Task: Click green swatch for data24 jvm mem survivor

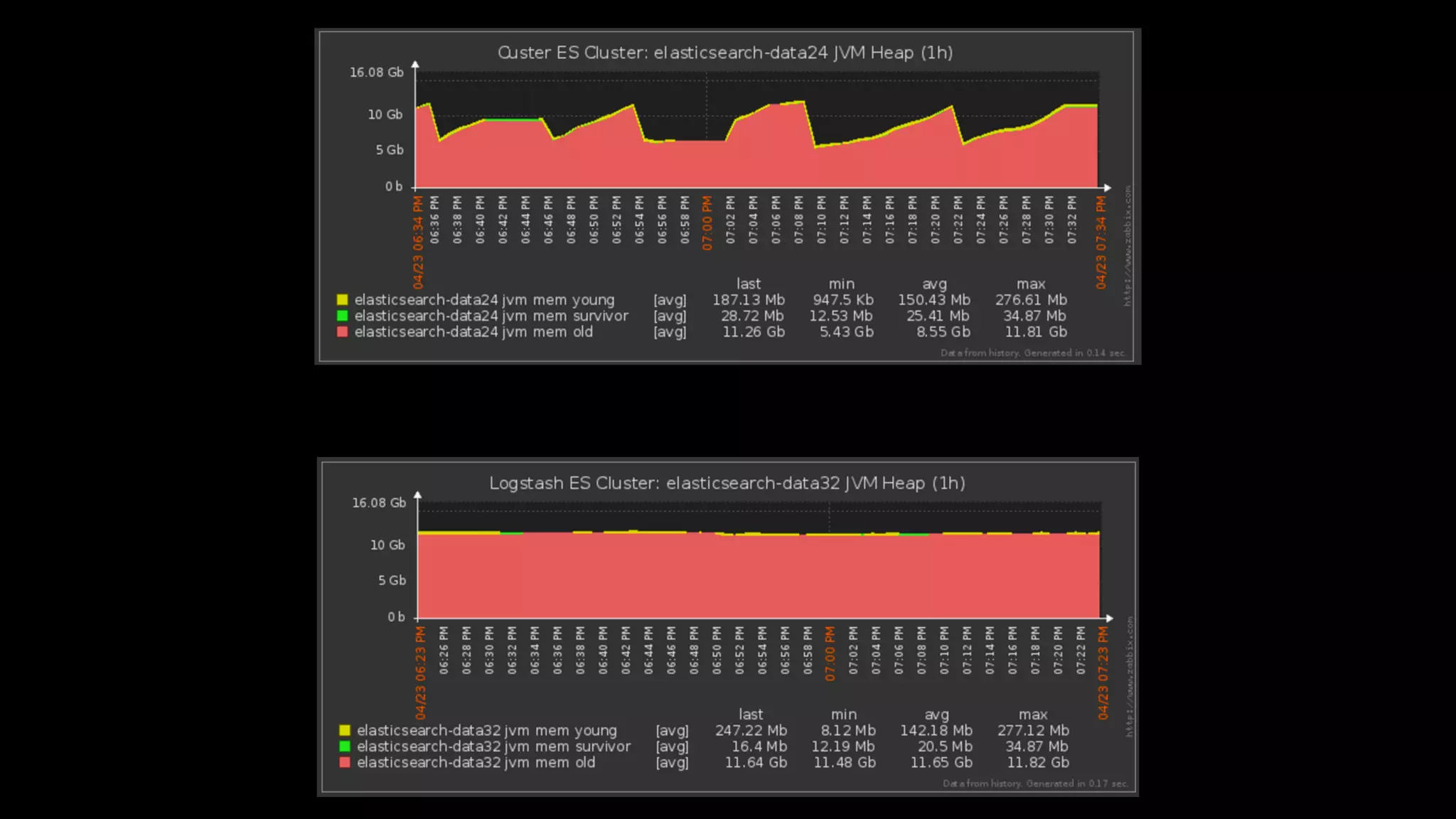Action: pyautogui.click(x=342, y=316)
